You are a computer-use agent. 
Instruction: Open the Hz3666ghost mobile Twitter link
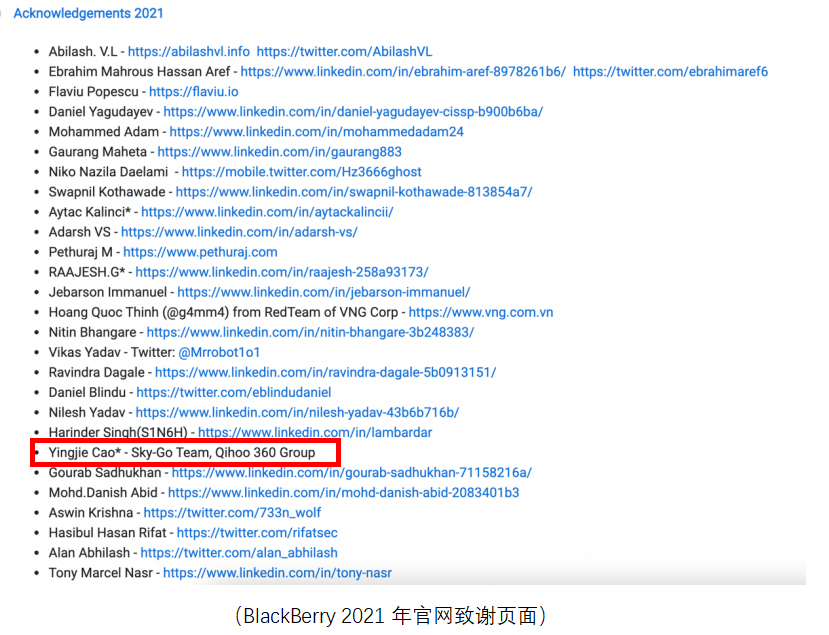pos(301,172)
